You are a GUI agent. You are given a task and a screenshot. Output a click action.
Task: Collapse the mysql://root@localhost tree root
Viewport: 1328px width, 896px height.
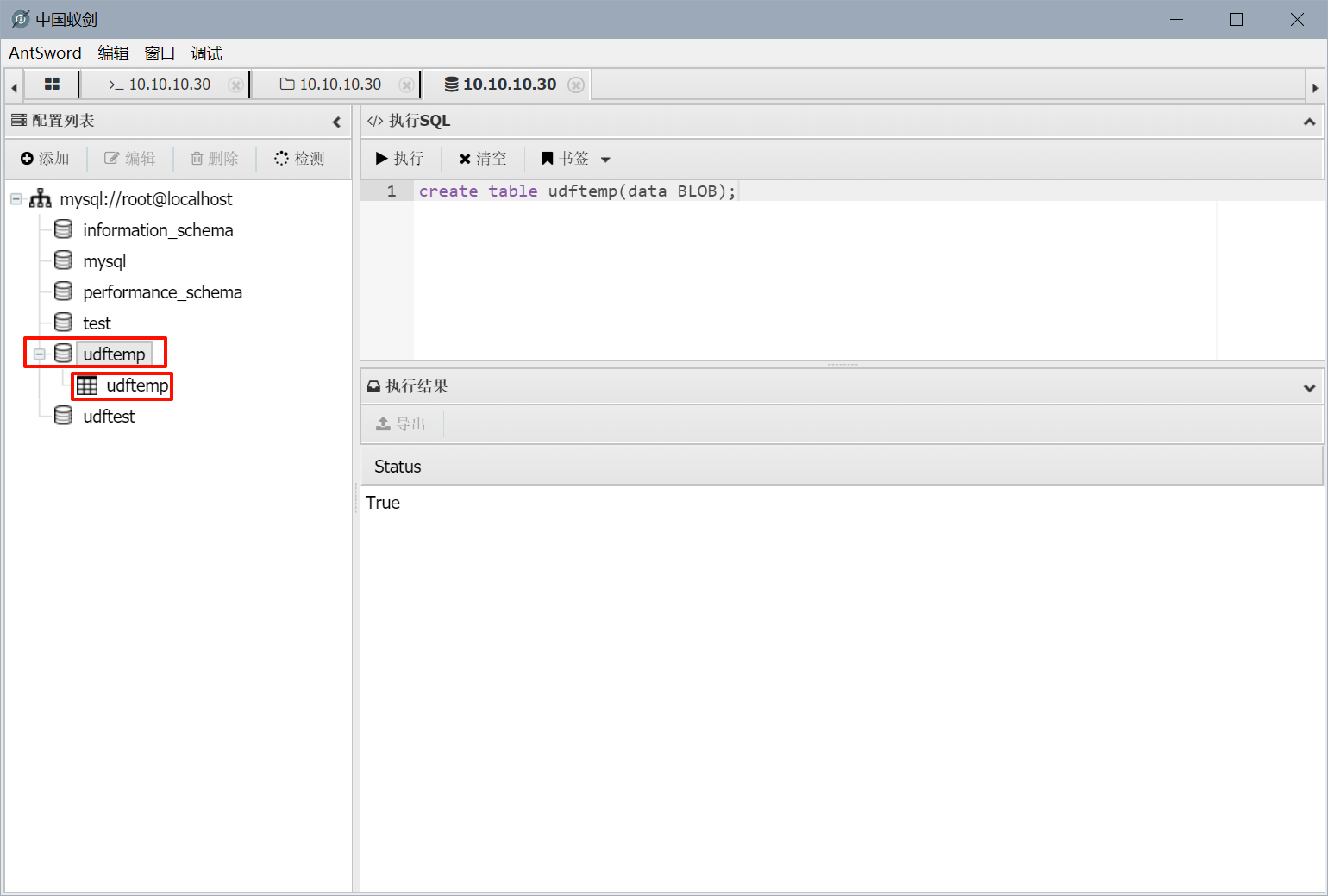tap(16, 199)
